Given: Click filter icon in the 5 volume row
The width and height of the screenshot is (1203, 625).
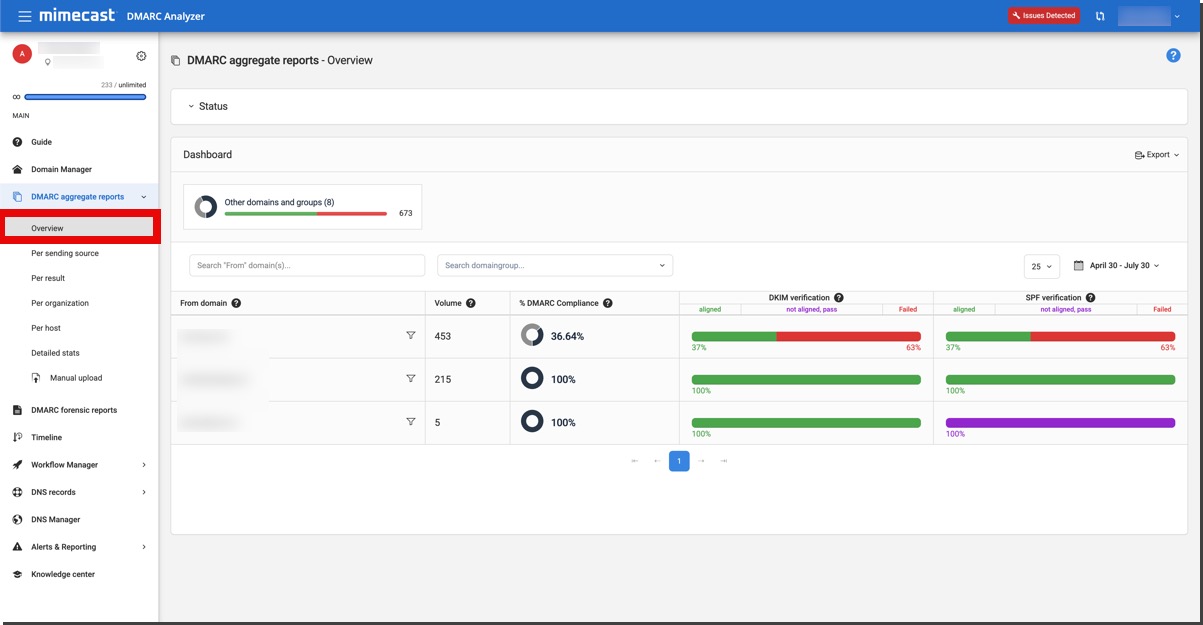Looking at the screenshot, I should click(x=410, y=422).
